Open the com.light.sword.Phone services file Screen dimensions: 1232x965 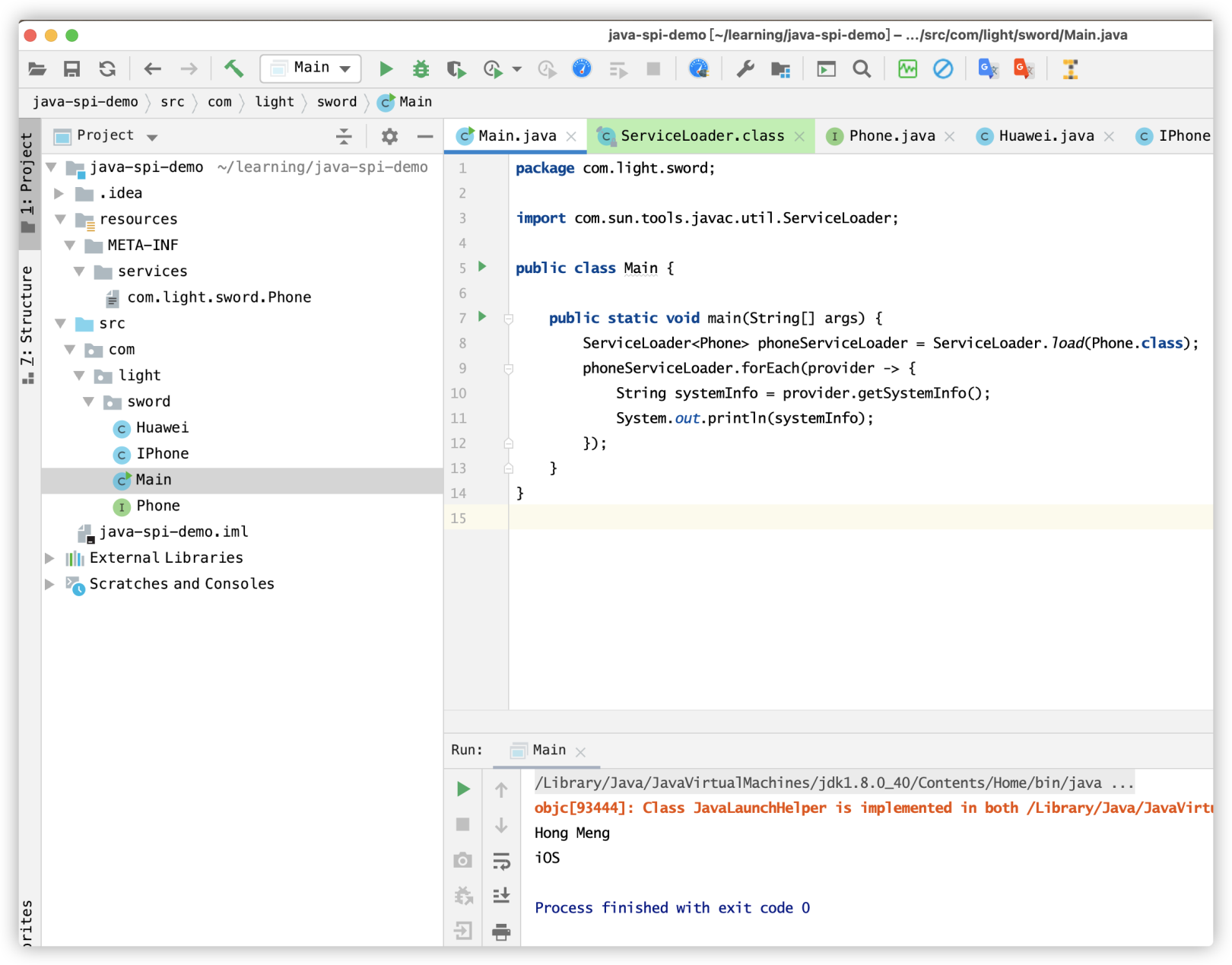point(219,297)
